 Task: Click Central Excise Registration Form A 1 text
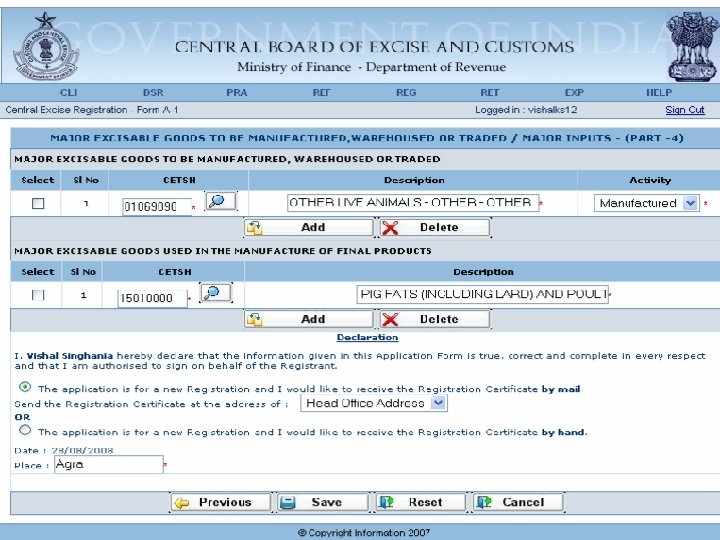click(x=91, y=110)
